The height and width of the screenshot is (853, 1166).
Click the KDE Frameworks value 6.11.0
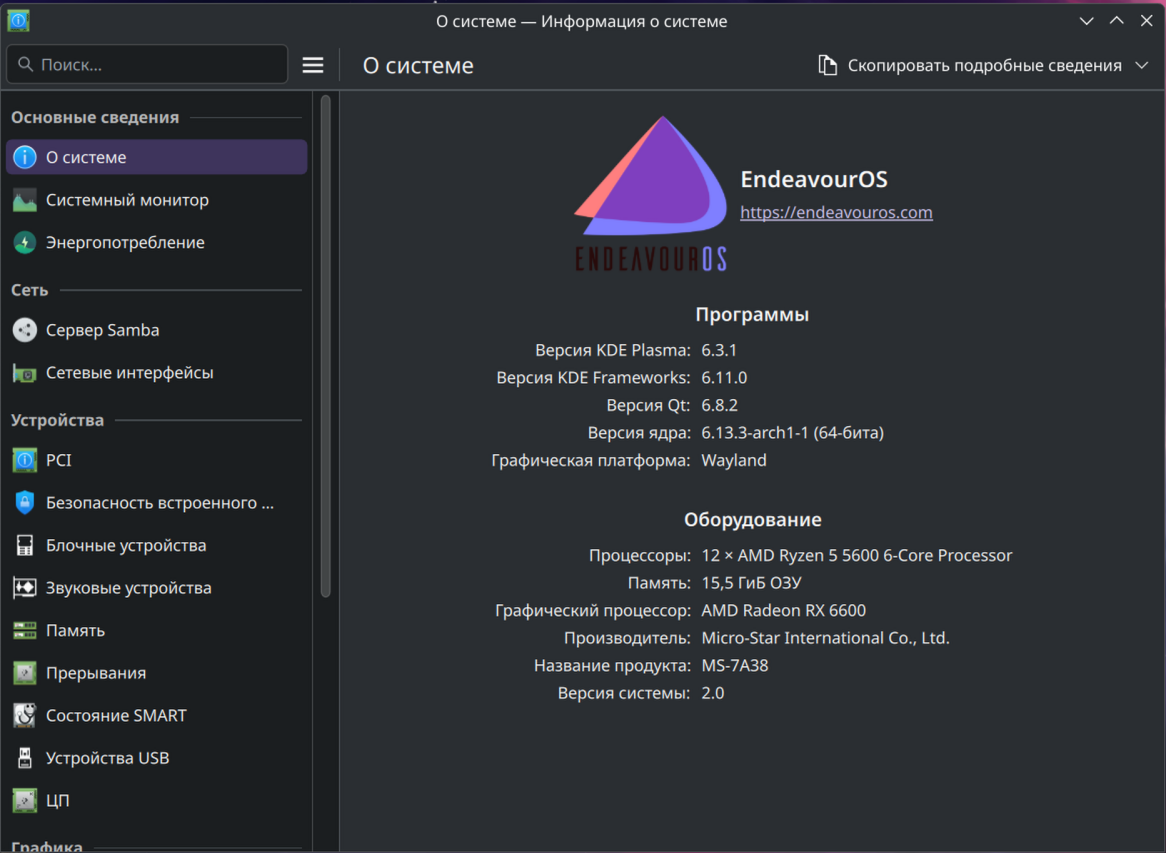[724, 378]
